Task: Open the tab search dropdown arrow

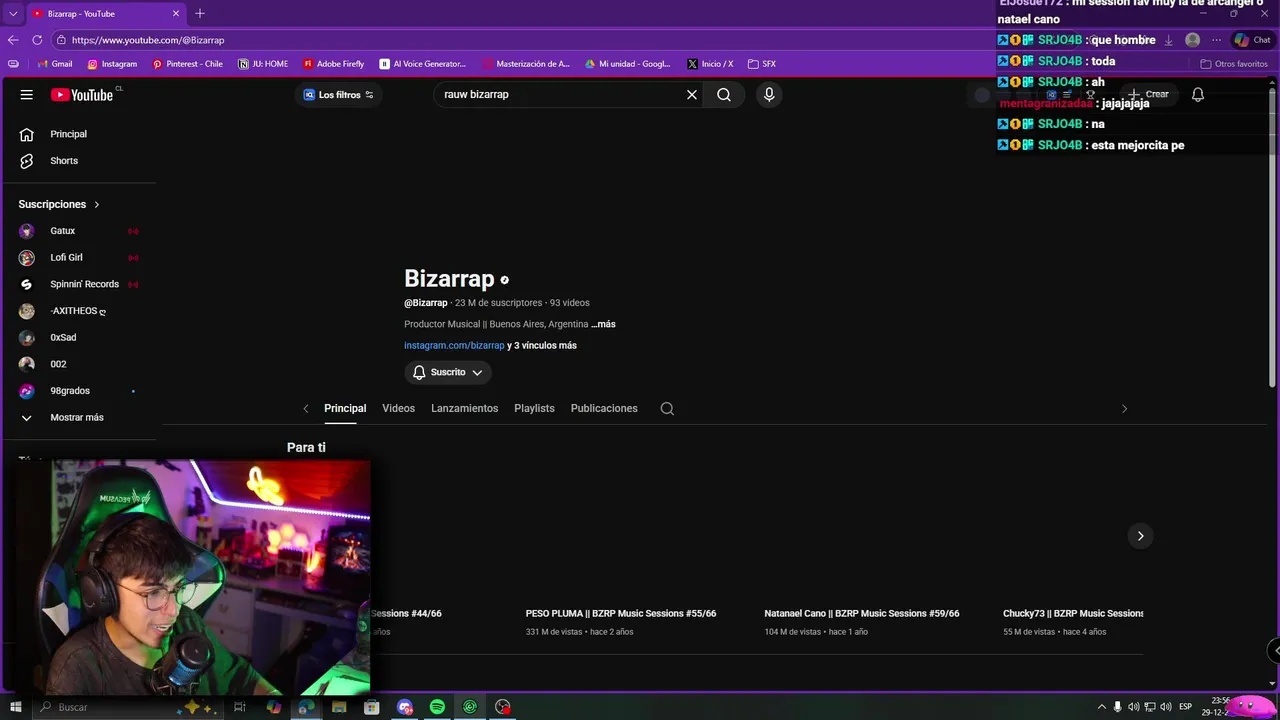Action: pyautogui.click(x=13, y=14)
